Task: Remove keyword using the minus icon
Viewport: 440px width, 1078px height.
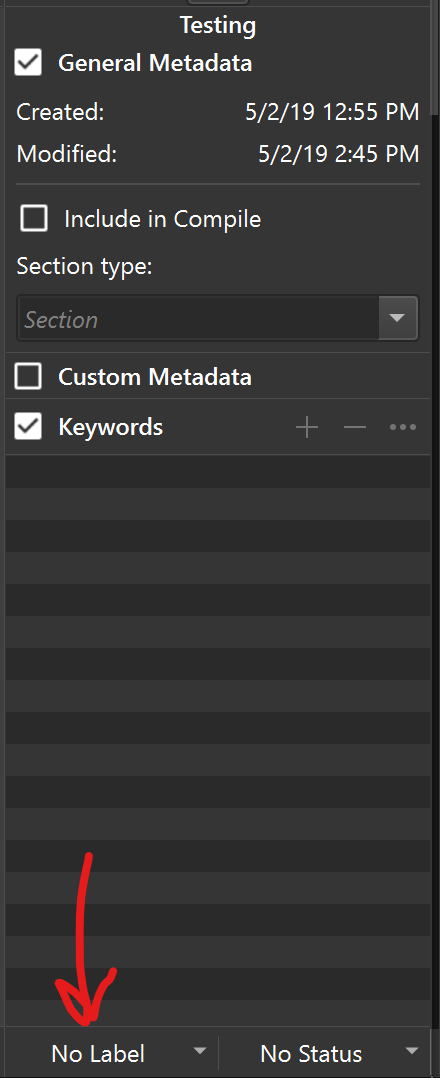Action: tap(355, 428)
